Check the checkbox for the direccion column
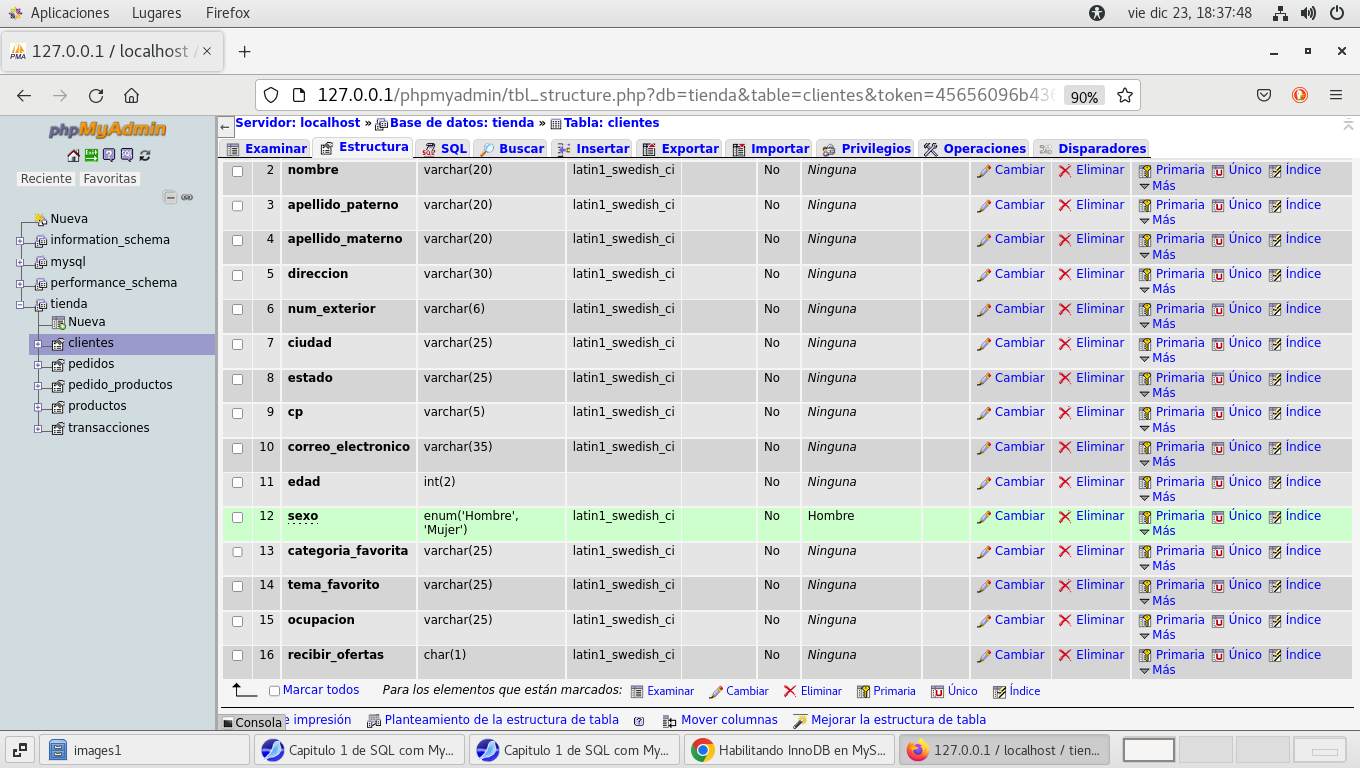 (238, 275)
